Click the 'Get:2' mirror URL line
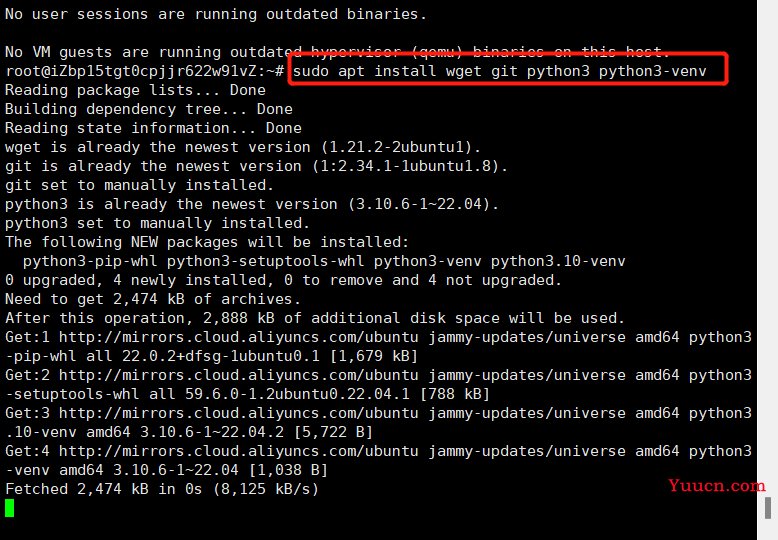 [x=378, y=375]
